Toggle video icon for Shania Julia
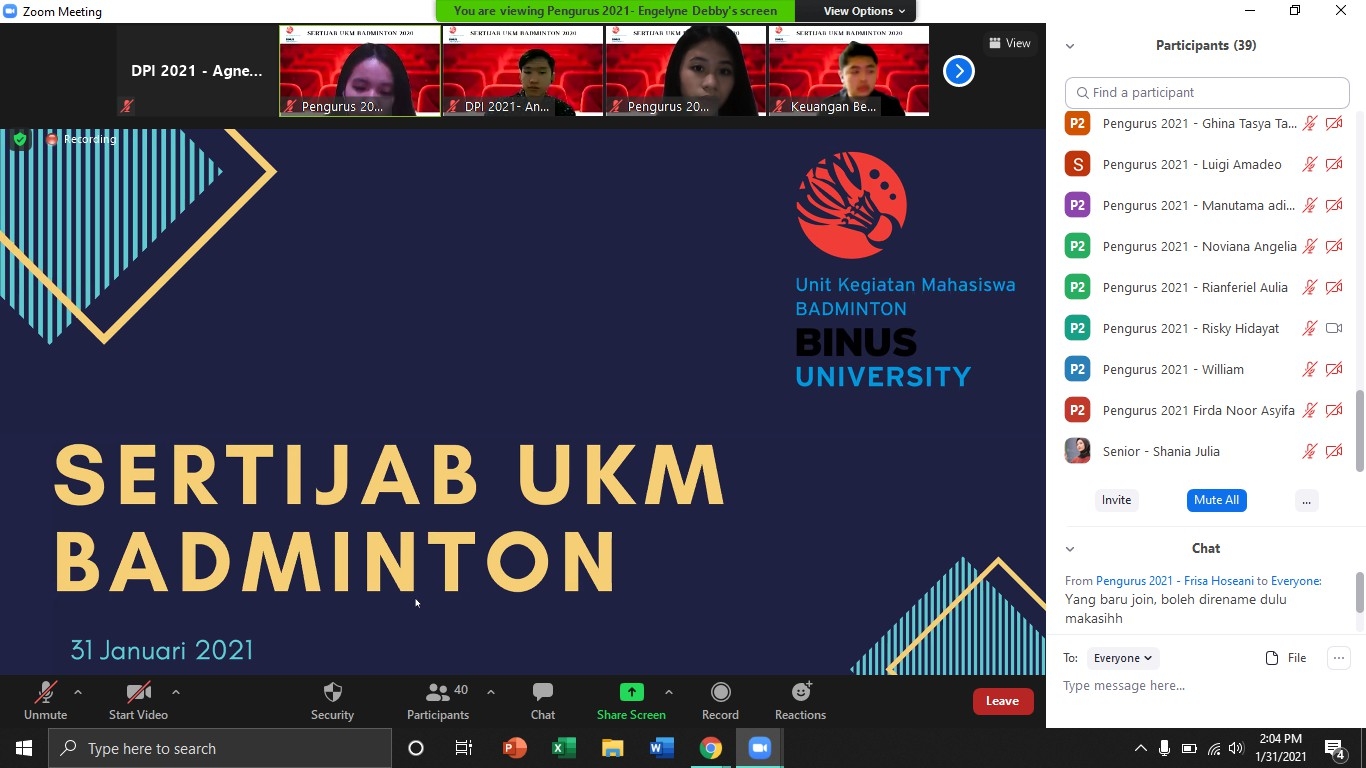Image resolution: width=1366 pixels, height=768 pixels. [1334, 452]
